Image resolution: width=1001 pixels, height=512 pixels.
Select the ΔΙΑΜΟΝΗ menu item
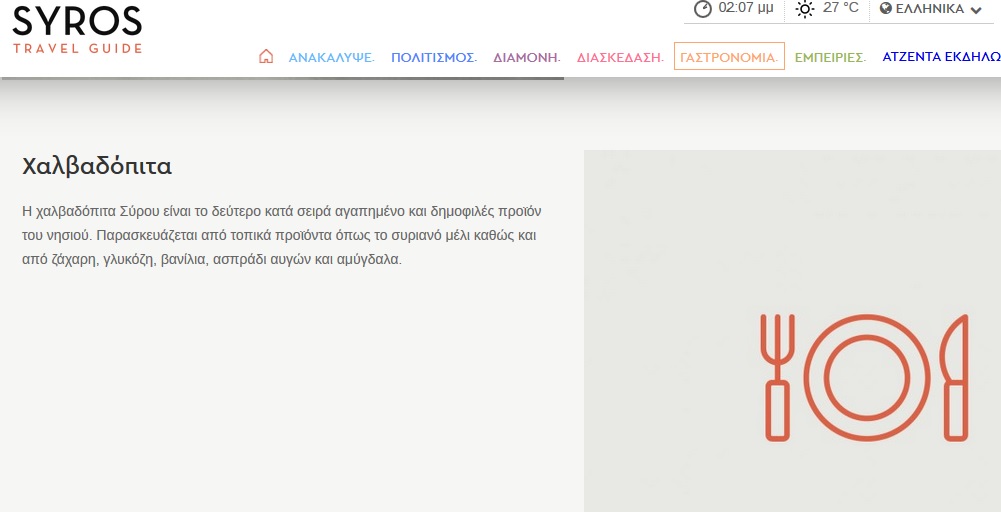pyautogui.click(x=526, y=58)
